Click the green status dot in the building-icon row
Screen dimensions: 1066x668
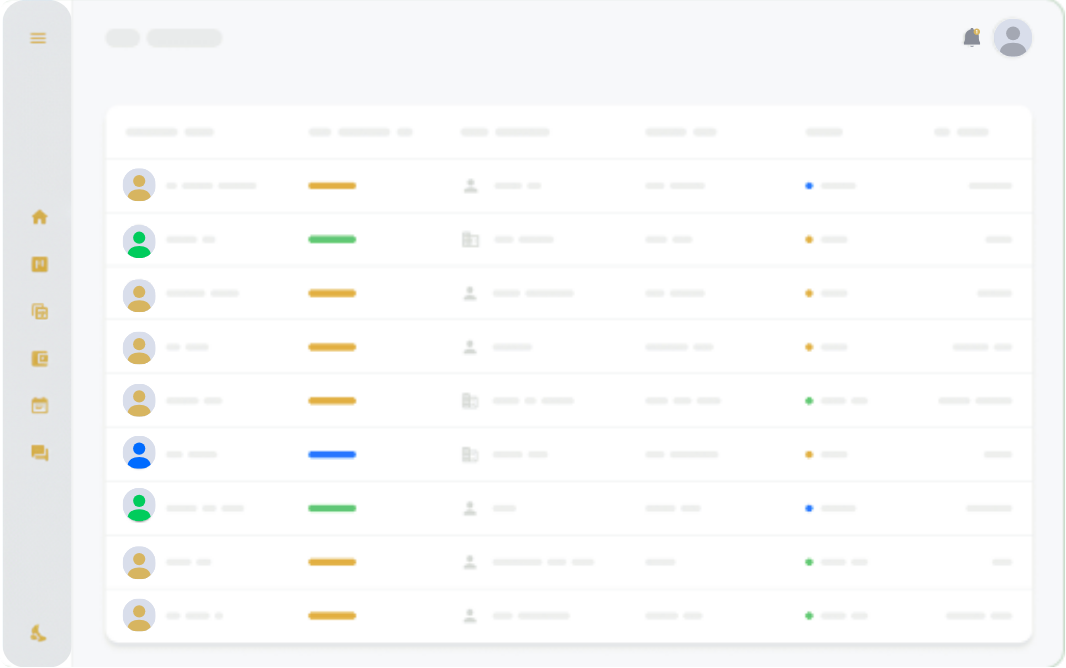(809, 401)
